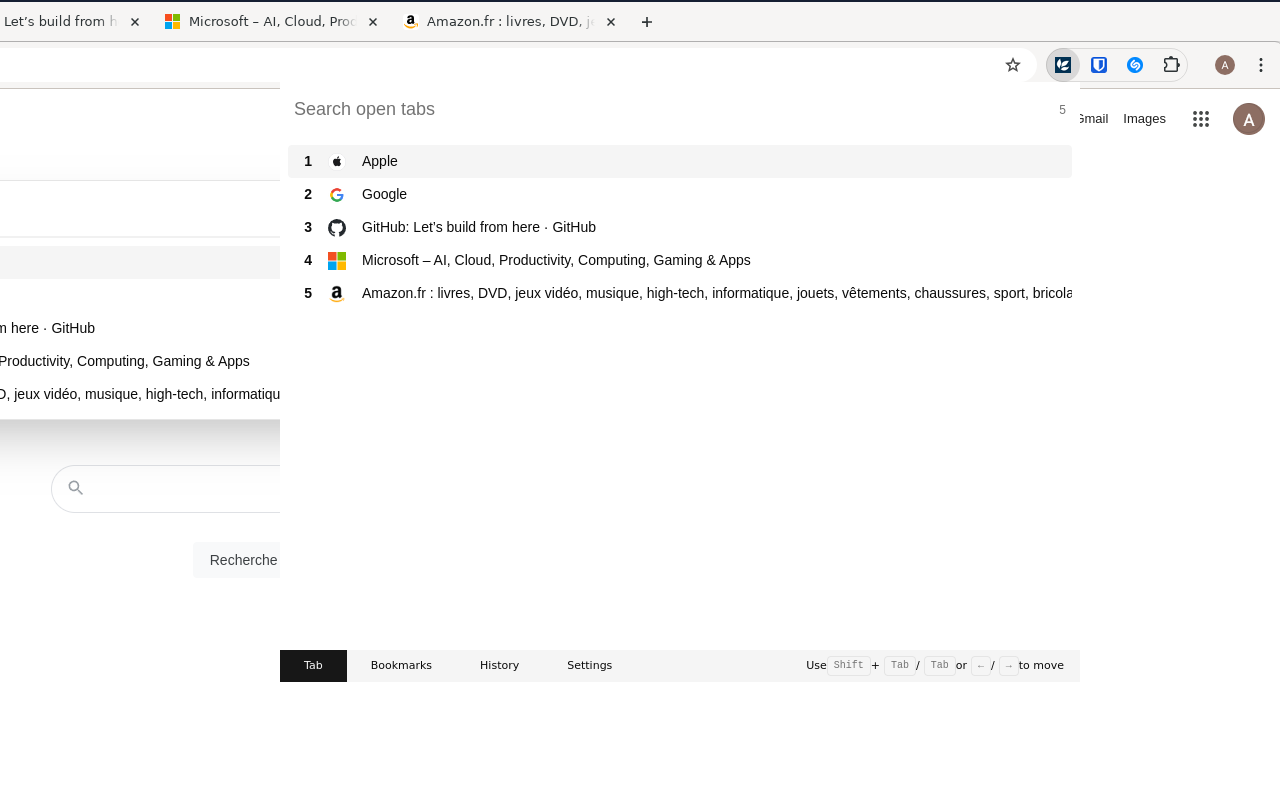Open the Images link
The height and width of the screenshot is (800, 1280).
coord(1144,119)
